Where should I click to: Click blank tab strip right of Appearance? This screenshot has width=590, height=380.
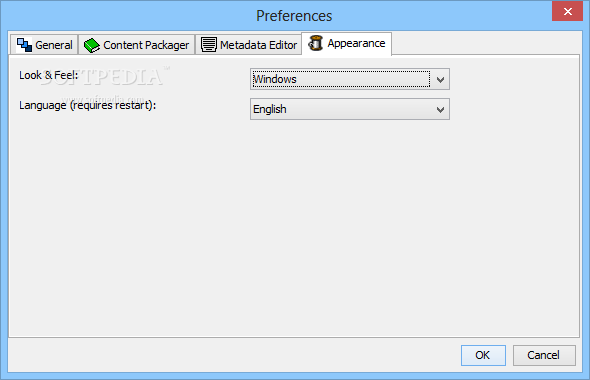(x=485, y=44)
